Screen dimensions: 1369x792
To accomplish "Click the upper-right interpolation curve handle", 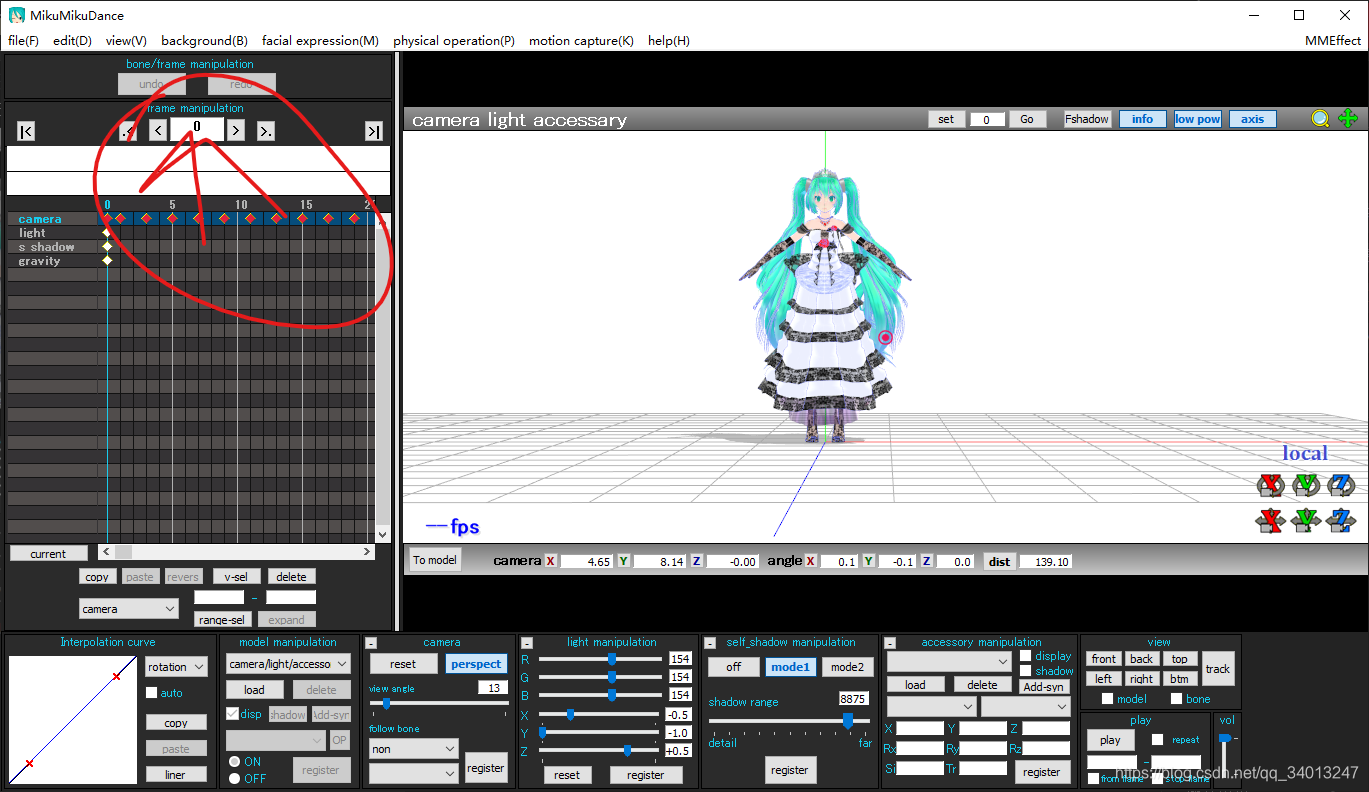I will 116,677.
